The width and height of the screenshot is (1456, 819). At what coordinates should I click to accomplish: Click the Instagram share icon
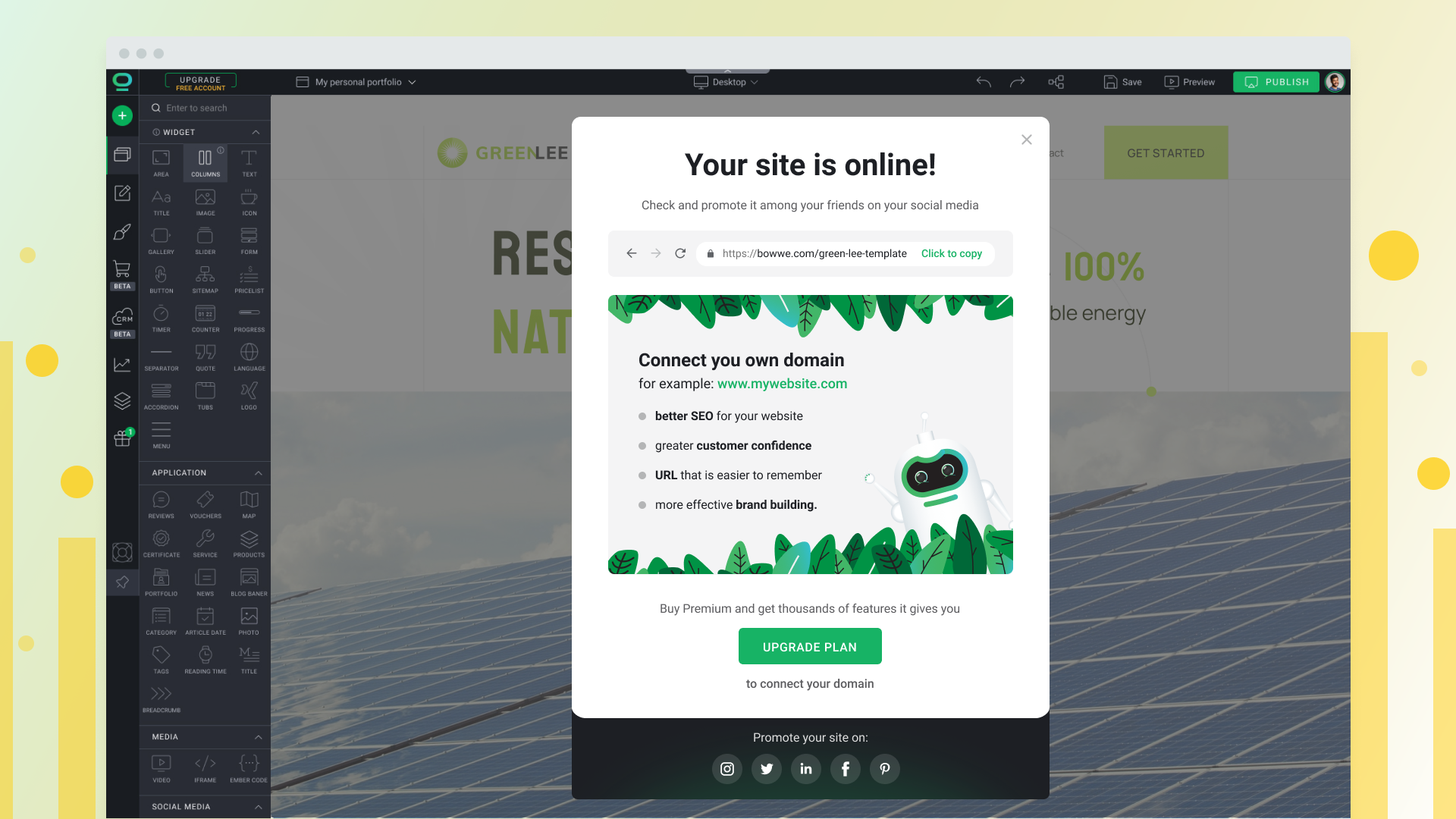727,769
